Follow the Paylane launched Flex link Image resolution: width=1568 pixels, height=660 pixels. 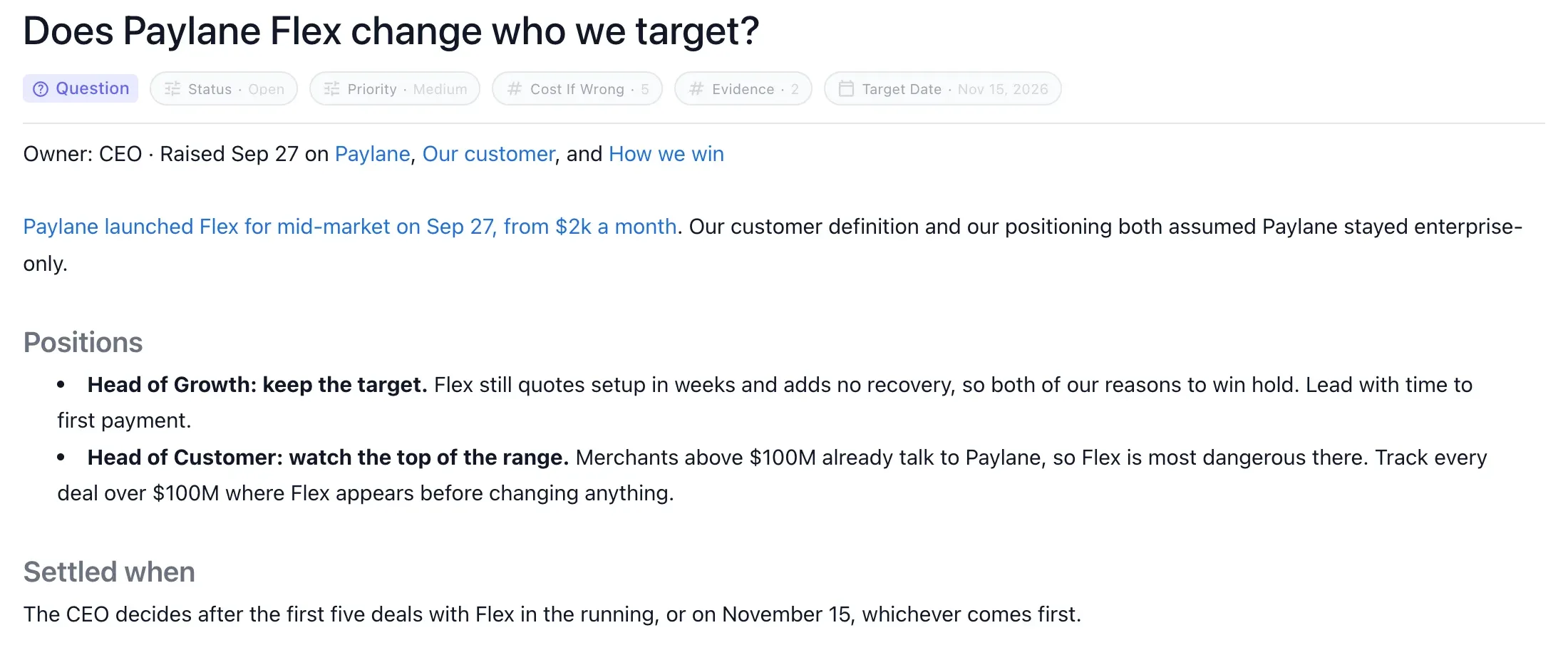pyautogui.click(x=350, y=227)
